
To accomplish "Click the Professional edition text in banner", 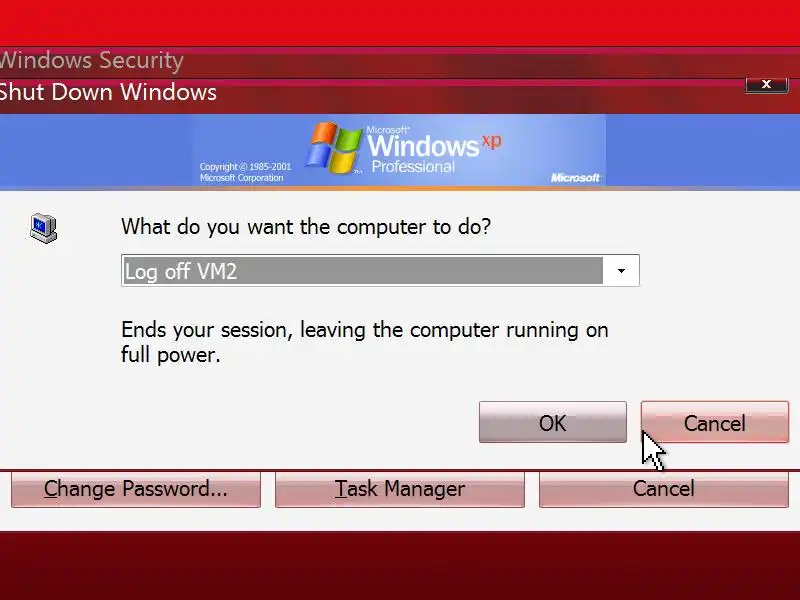I will 413,166.
